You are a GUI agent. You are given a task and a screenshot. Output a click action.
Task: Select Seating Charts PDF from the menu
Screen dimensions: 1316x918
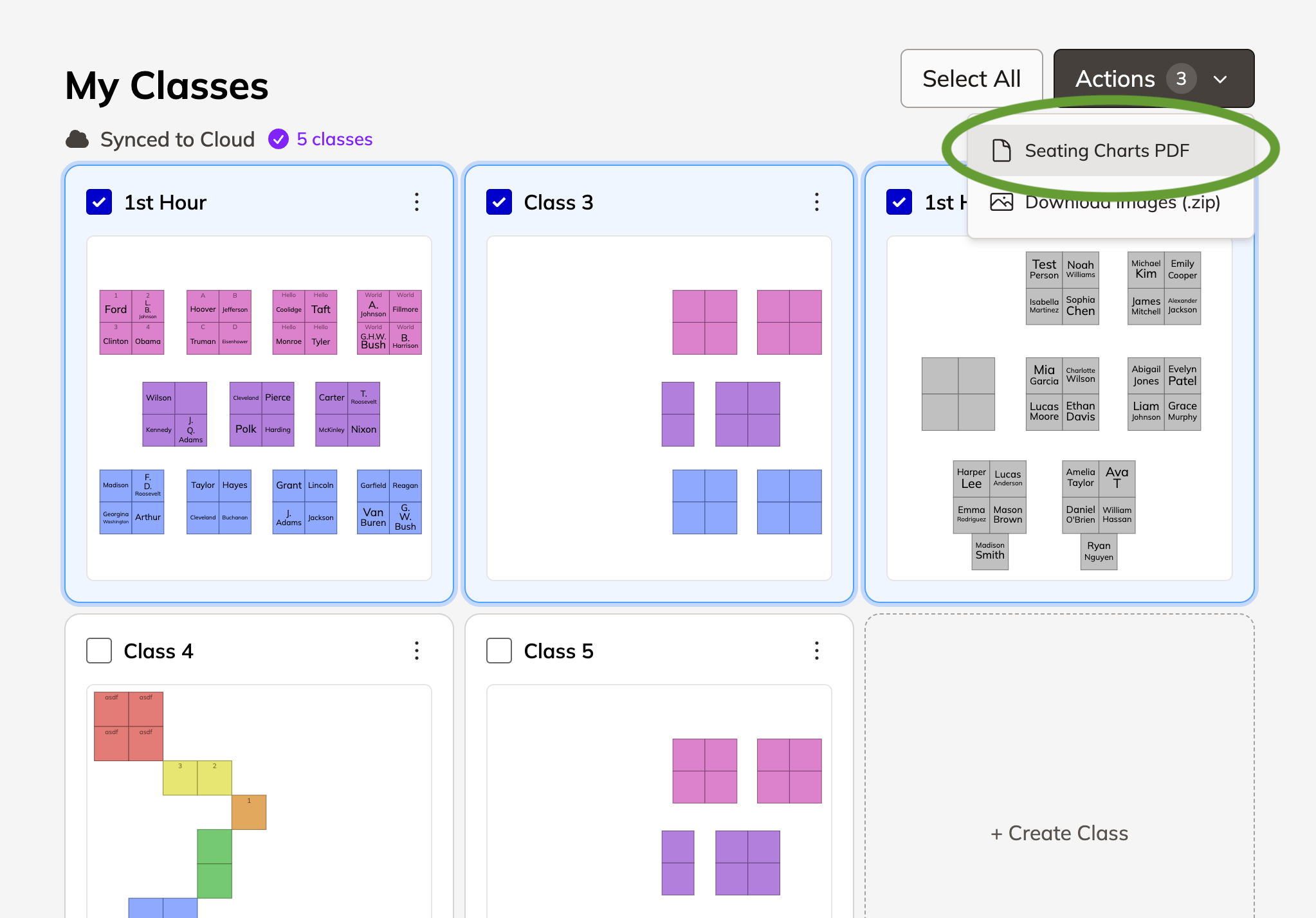(1108, 150)
